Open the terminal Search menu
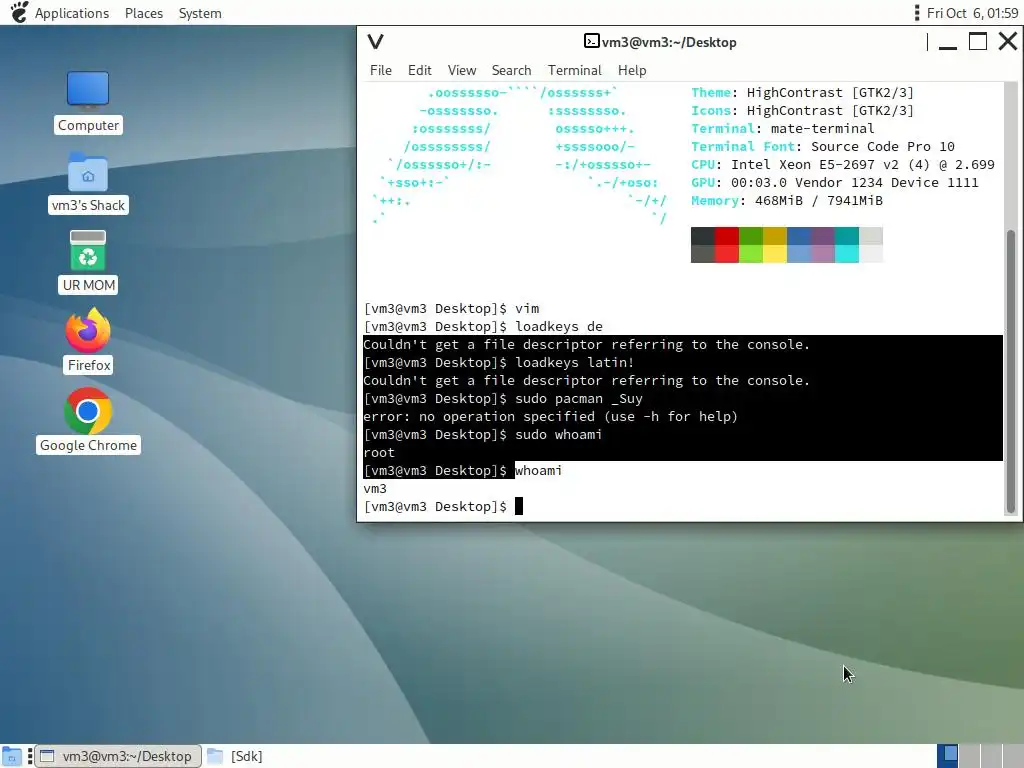The width and height of the screenshot is (1024, 768). [511, 70]
